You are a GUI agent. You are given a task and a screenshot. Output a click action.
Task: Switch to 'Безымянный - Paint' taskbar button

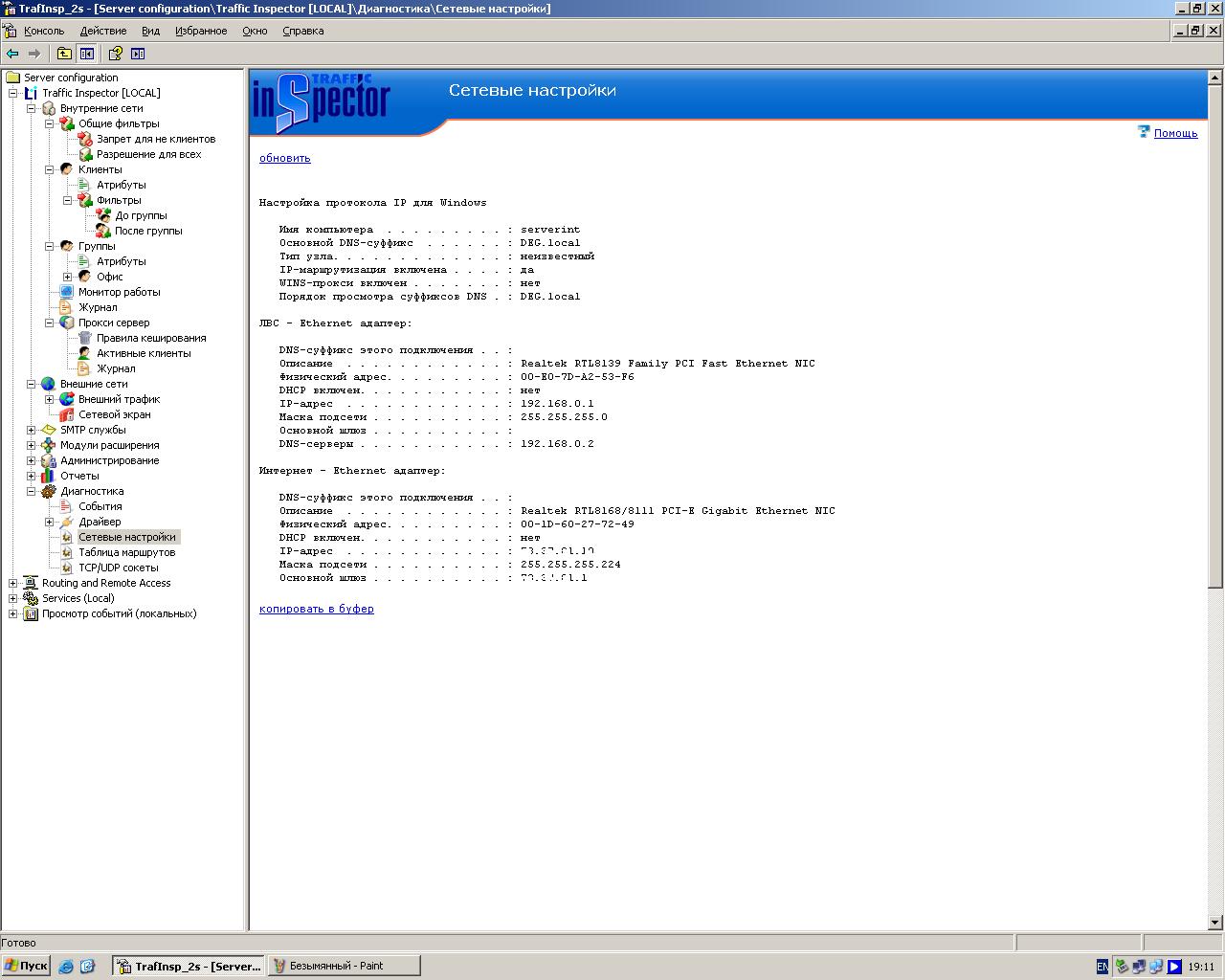(344, 966)
